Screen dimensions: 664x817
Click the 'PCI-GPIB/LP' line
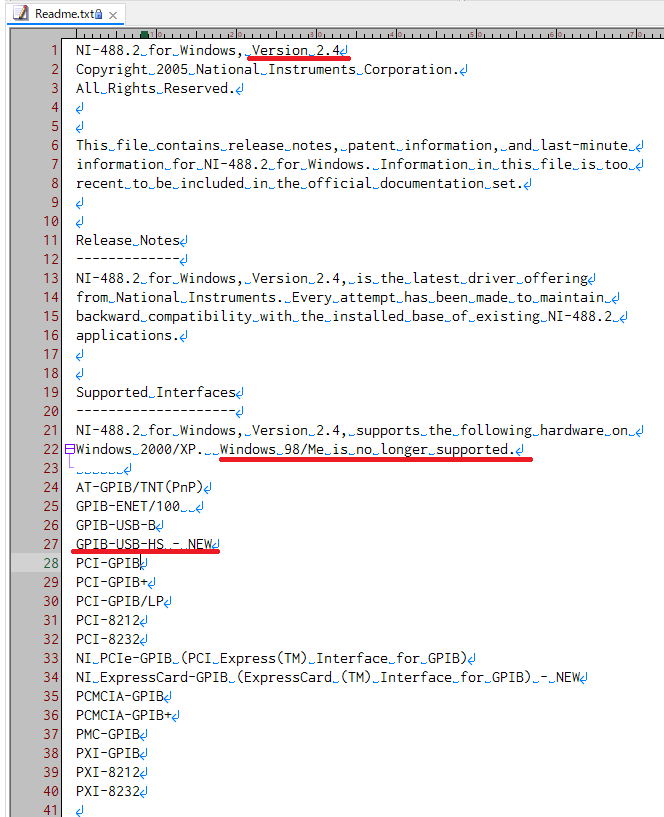[120, 601]
